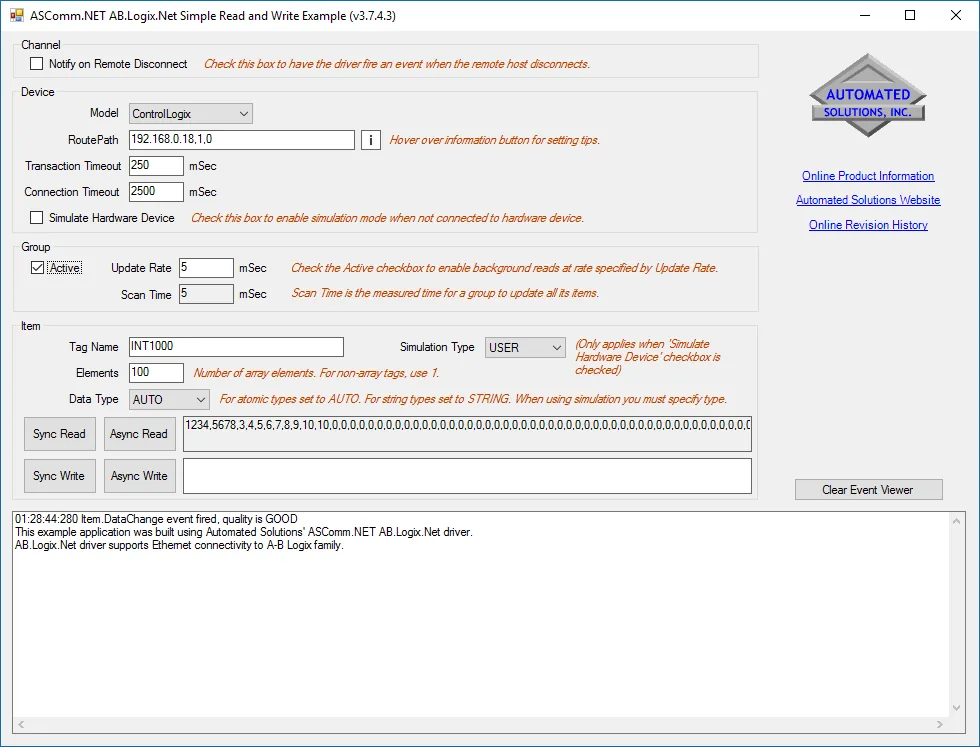
Task: Click the 'This example application was built' line
Action: coord(244,532)
